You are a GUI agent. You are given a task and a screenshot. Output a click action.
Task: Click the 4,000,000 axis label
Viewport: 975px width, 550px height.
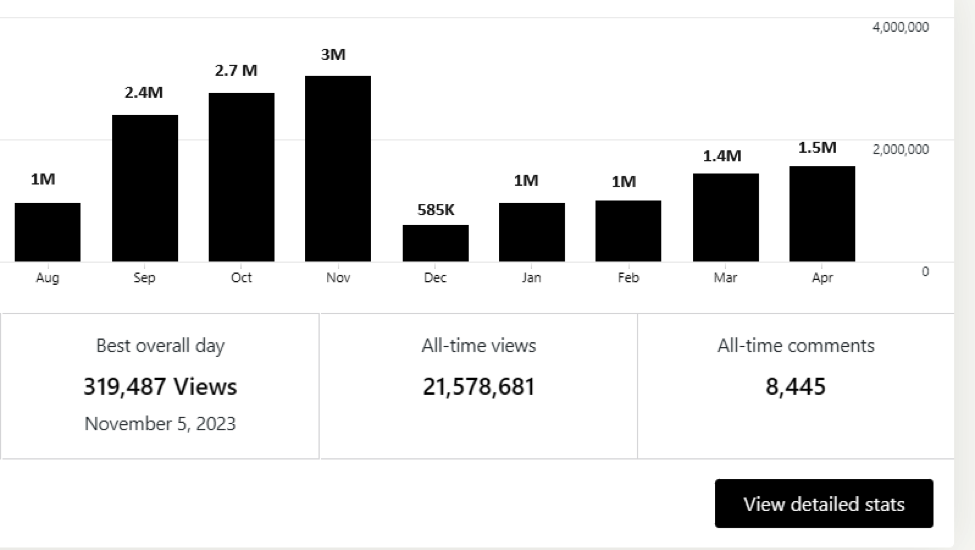(900, 27)
